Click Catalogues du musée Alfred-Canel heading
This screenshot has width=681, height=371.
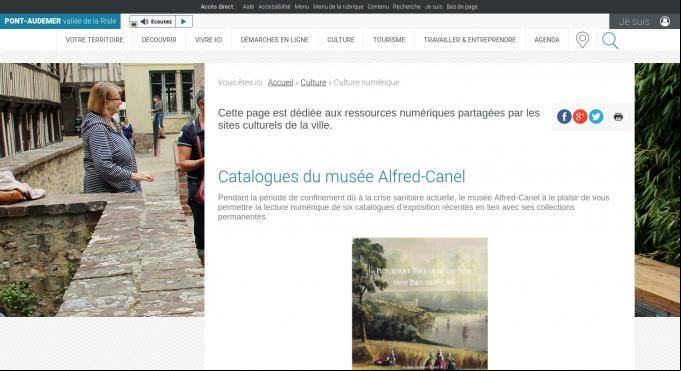pos(341,176)
